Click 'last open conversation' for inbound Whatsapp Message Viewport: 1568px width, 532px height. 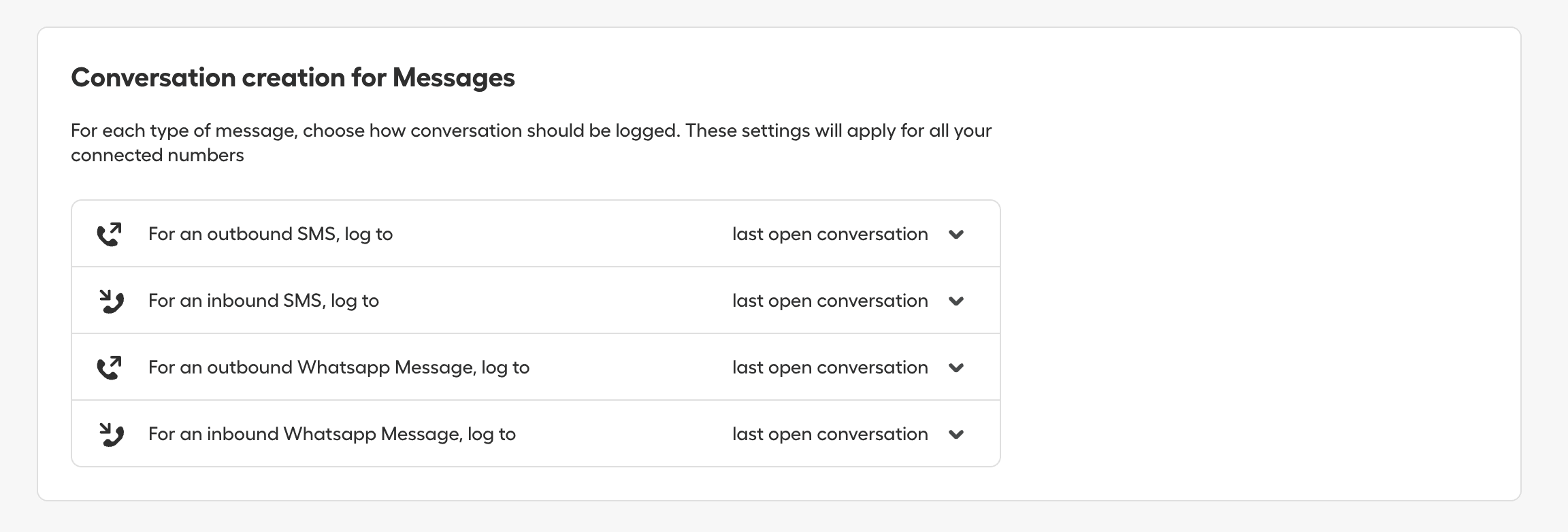click(829, 433)
